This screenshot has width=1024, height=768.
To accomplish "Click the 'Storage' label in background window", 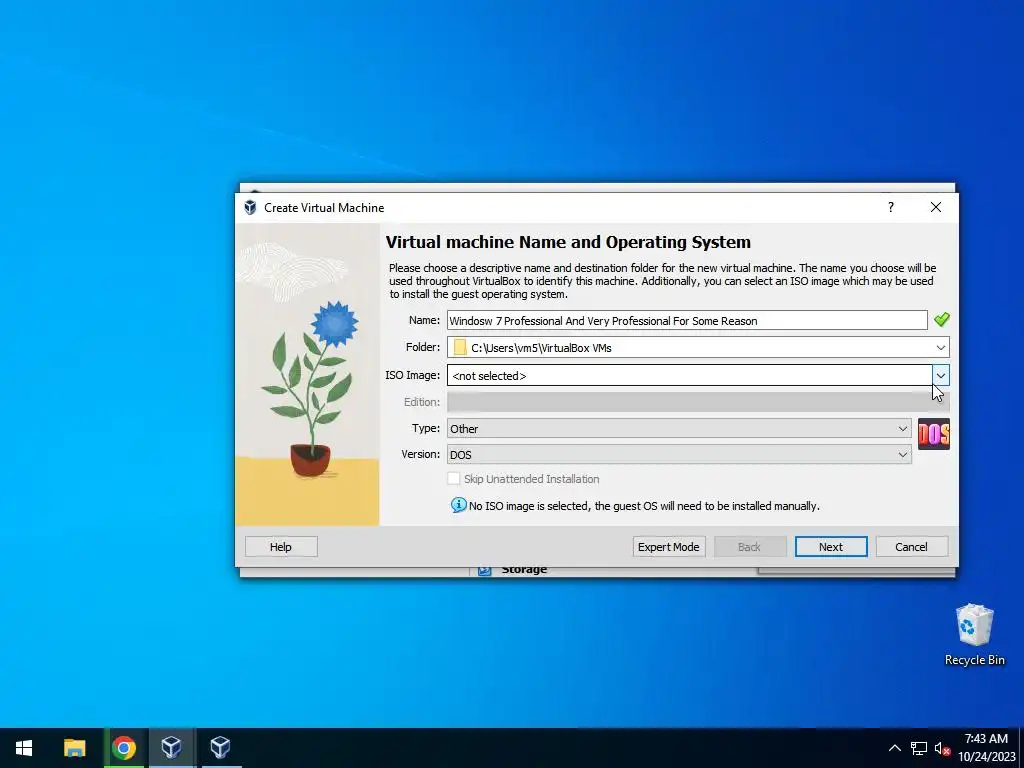I will tap(524, 570).
